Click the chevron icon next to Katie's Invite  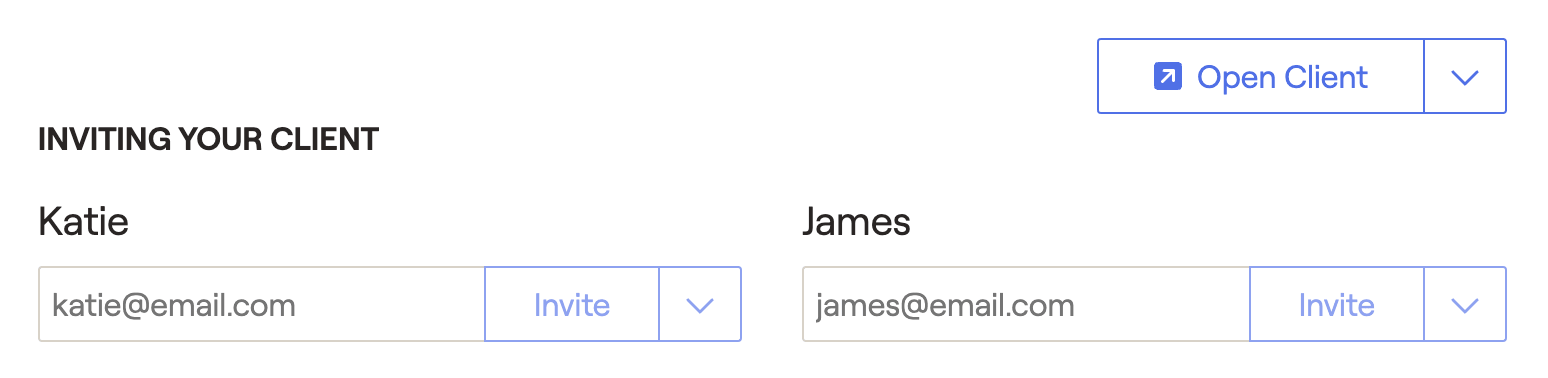(x=700, y=305)
